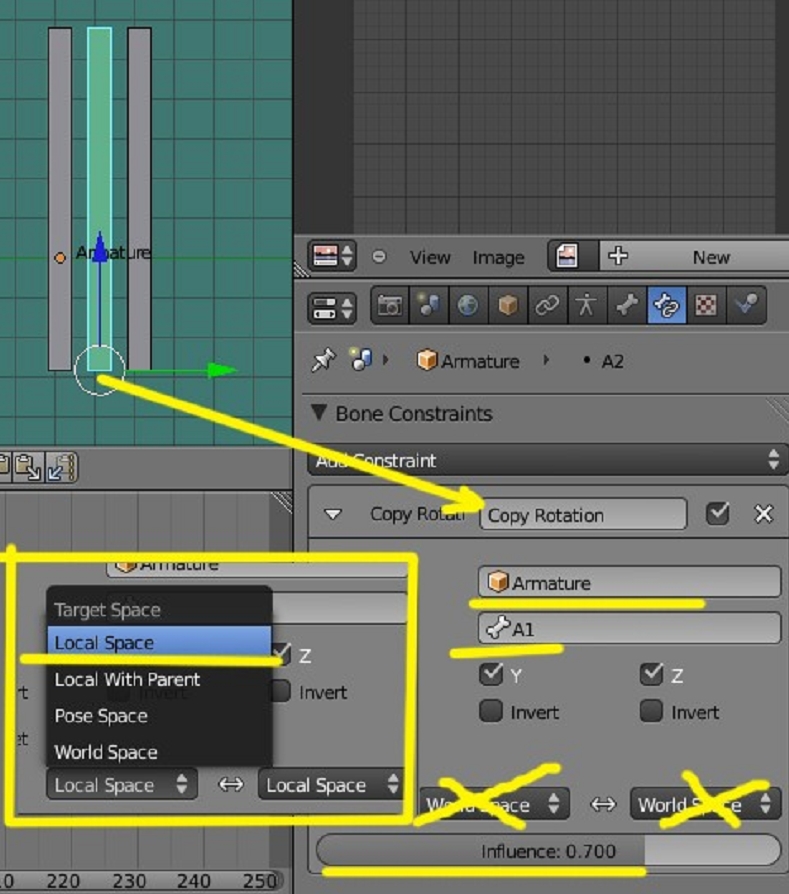This screenshot has width=789, height=894.
Task: Click the Copy Rotation name field
Action: [x=584, y=514]
